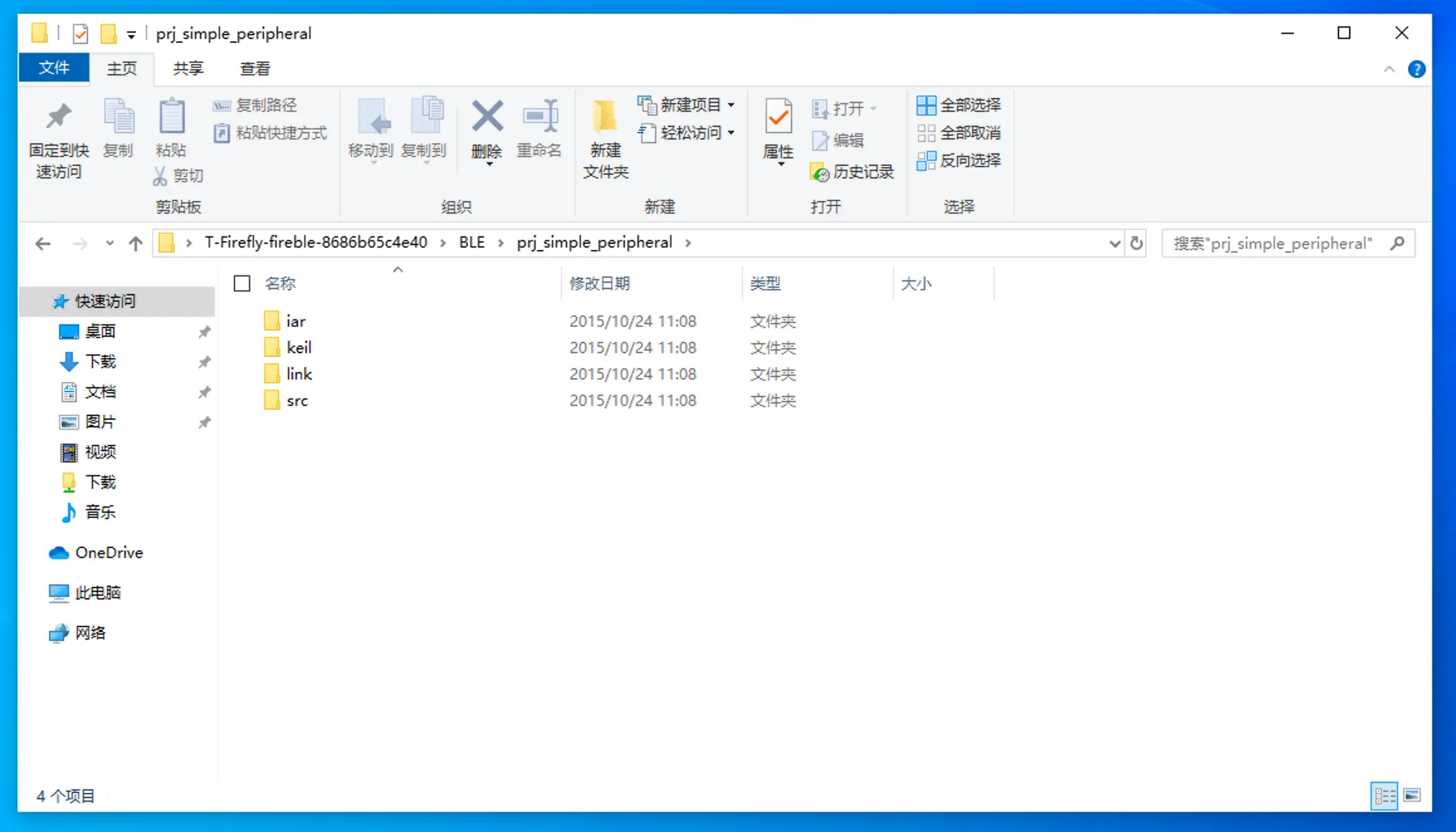Image resolution: width=1456 pixels, height=832 pixels.
Task: Click the Back navigation arrow
Action: tap(43, 243)
